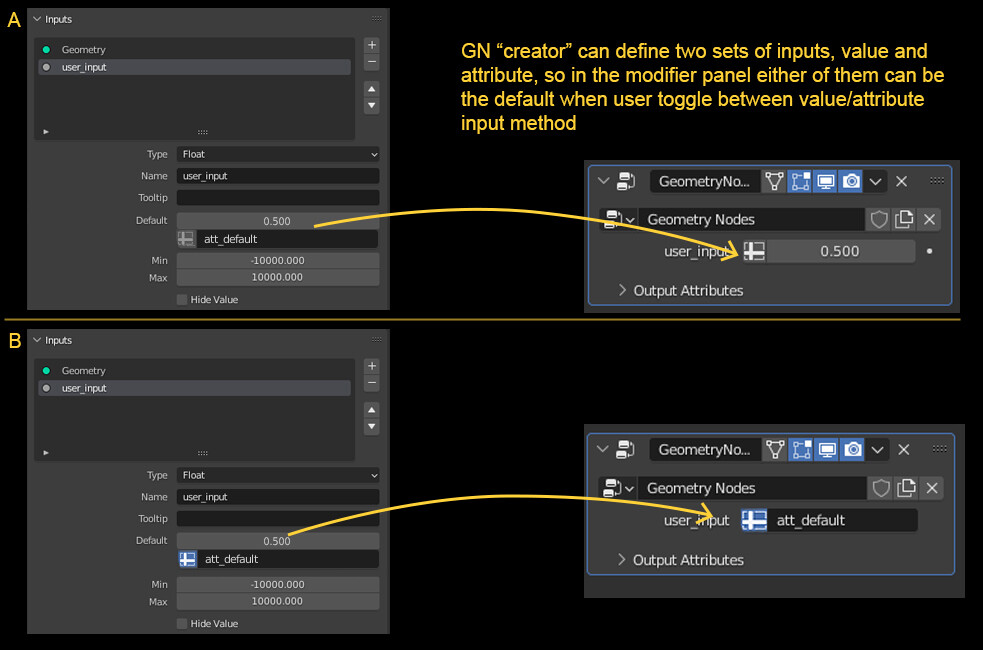Open Type dropdown Float in panel A
983x650 pixels.
pyautogui.click(x=278, y=154)
